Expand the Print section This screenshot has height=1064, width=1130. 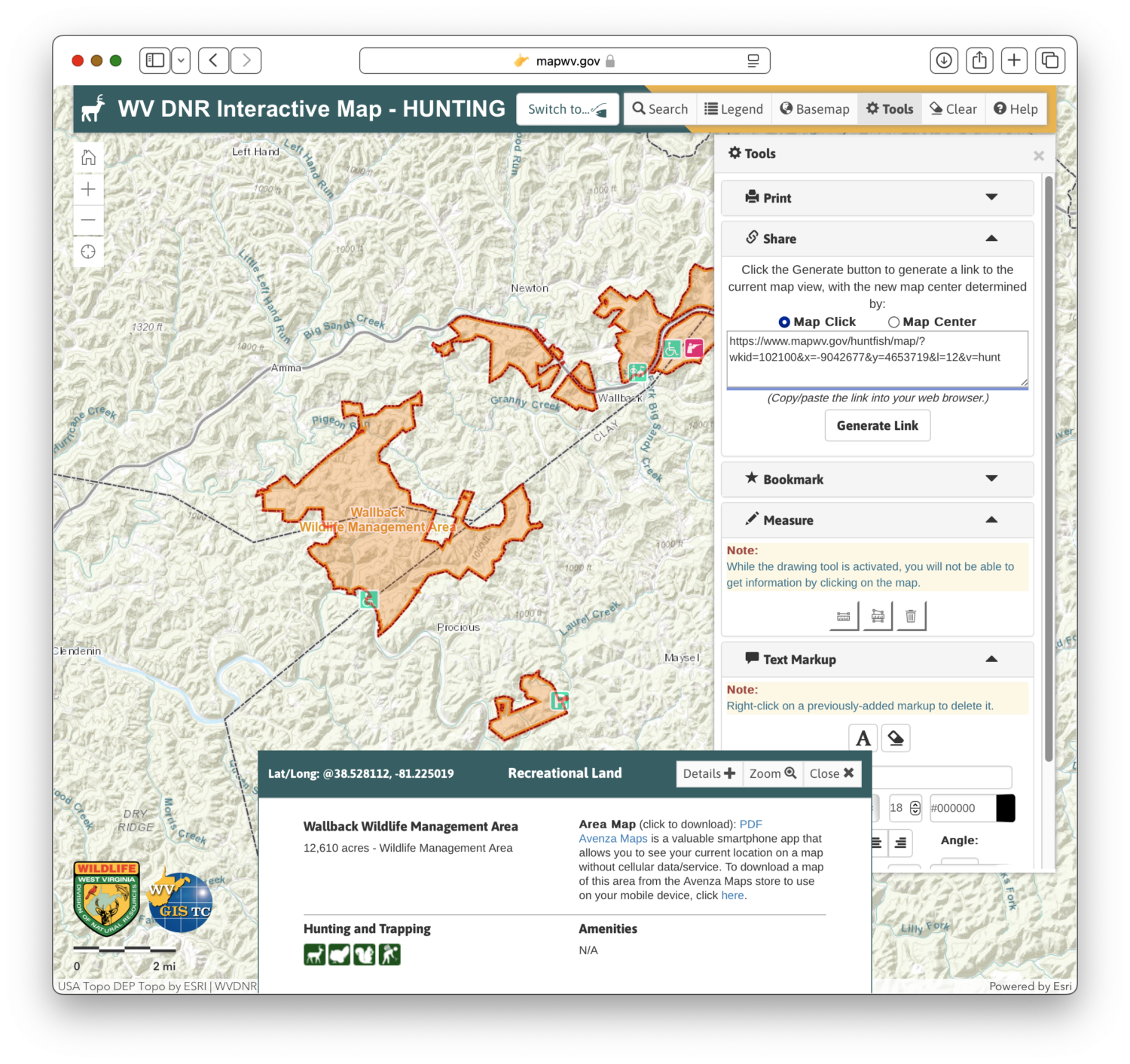tap(991, 197)
